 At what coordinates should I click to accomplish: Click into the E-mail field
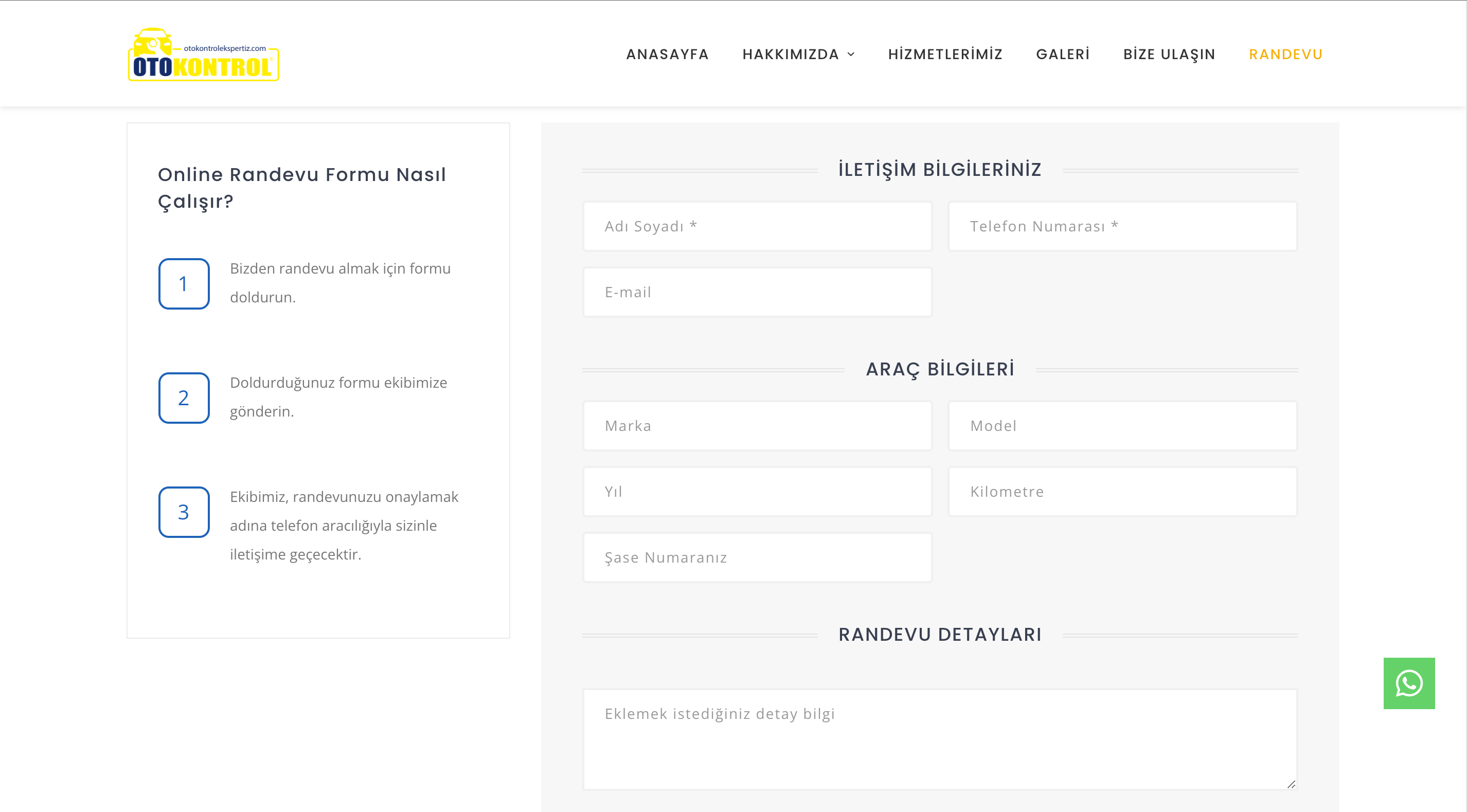(x=757, y=292)
